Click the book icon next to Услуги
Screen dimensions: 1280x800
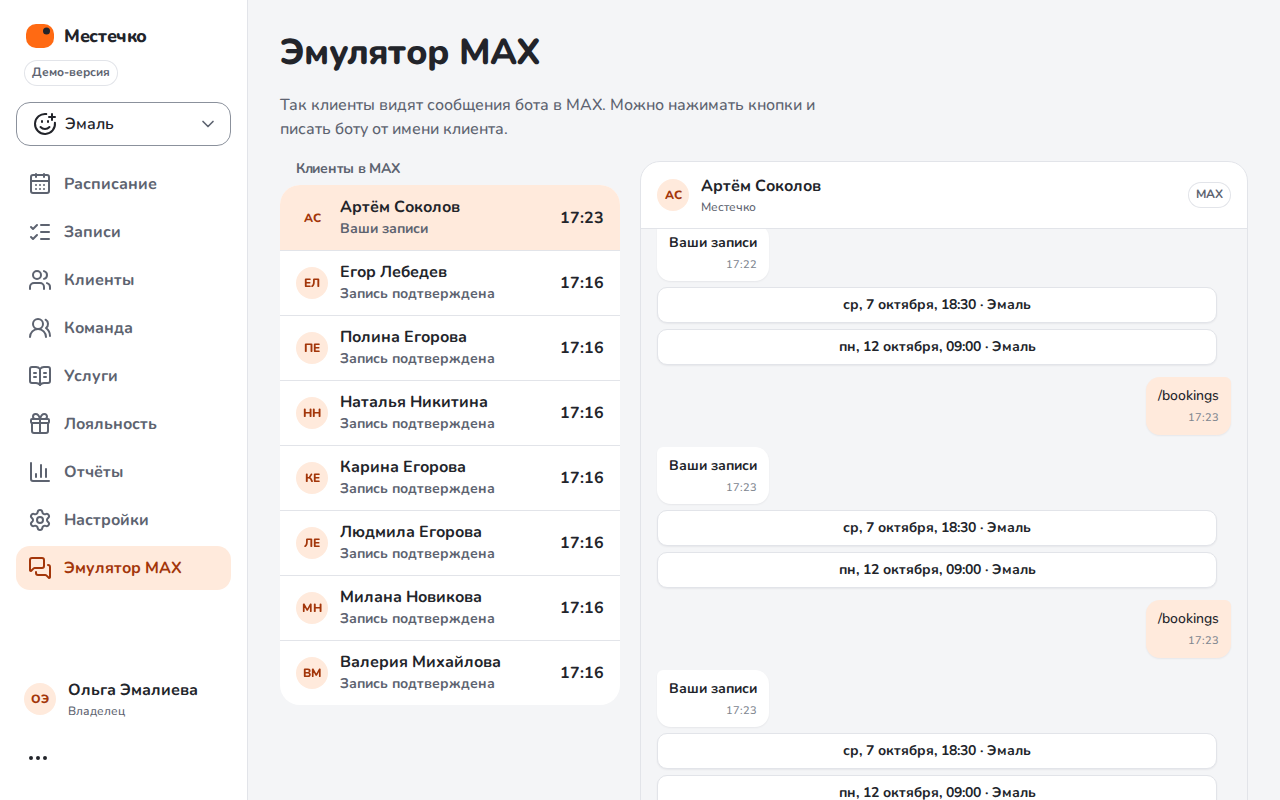(x=40, y=376)
